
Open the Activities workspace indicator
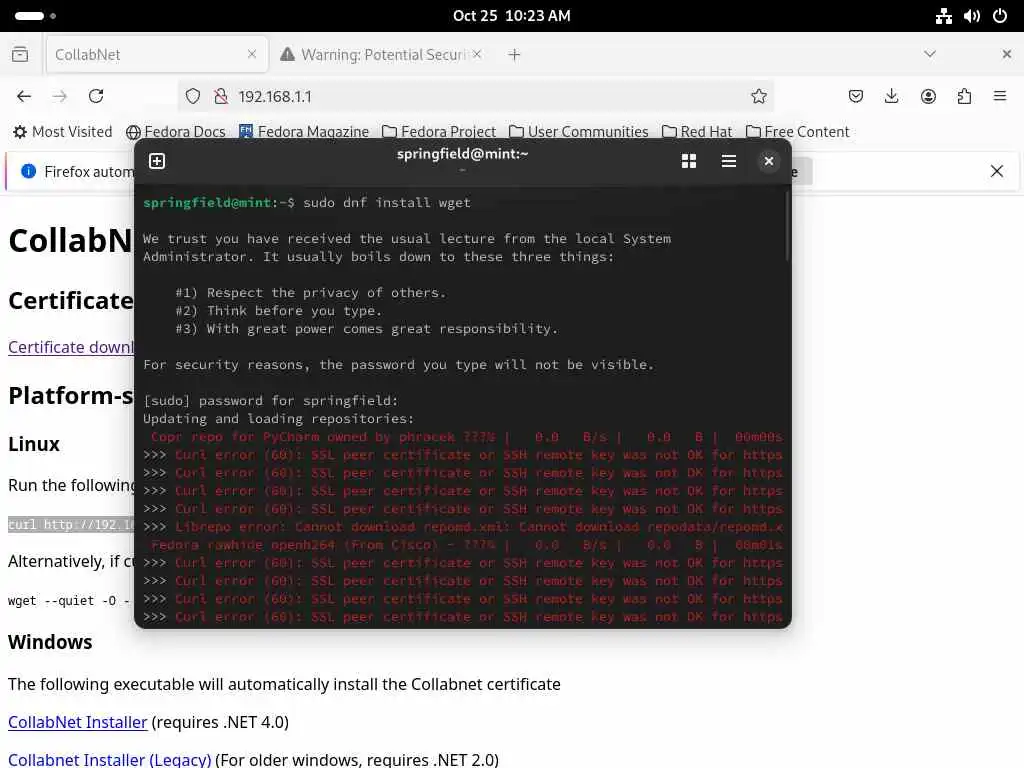[x=35, y=16]
